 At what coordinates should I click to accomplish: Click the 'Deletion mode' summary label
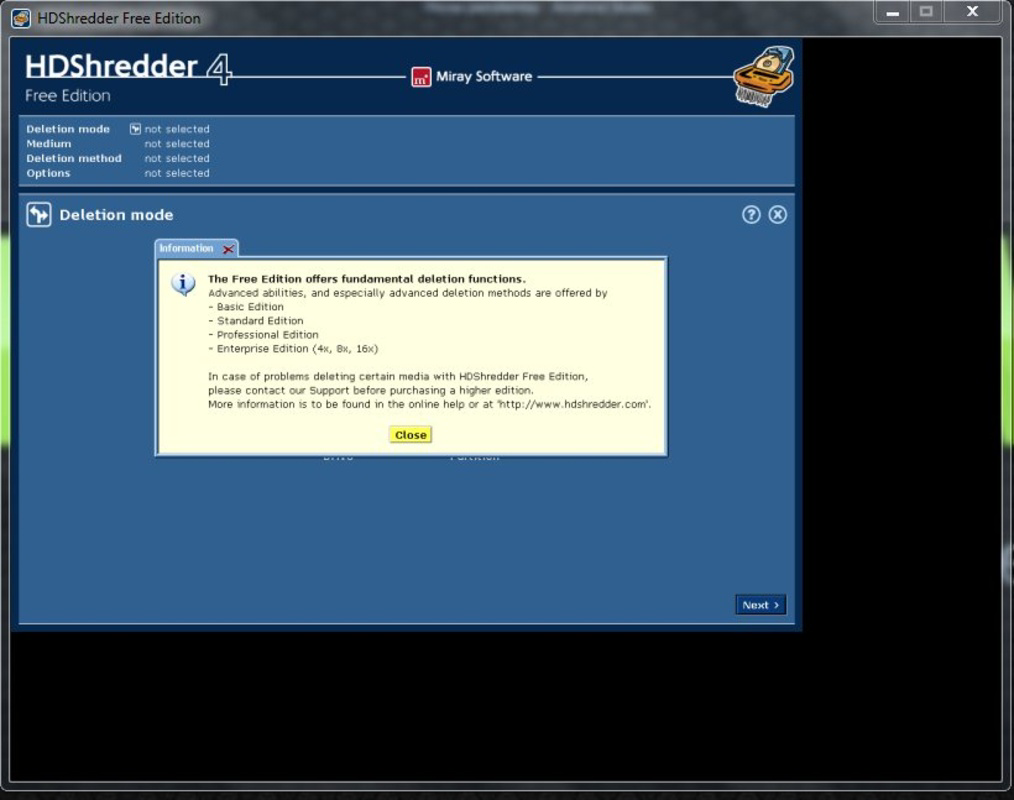coord(68,129)
